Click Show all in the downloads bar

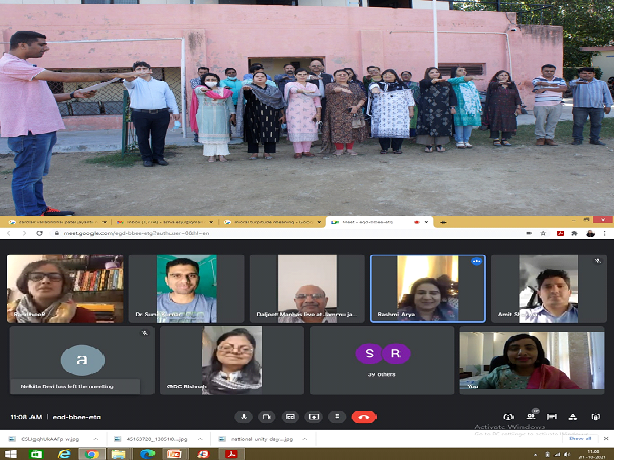point(580,438)
